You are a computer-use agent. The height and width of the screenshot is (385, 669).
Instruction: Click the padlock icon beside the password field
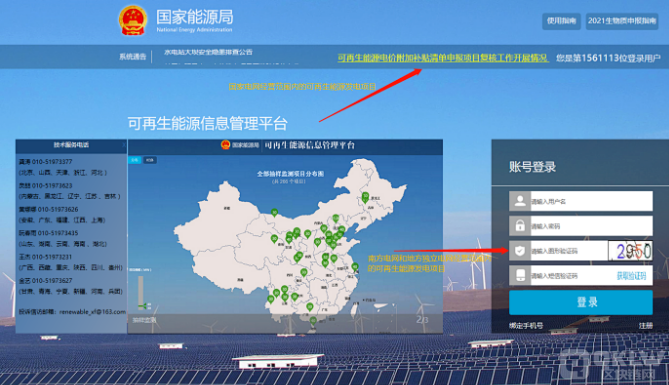[520, 225]
